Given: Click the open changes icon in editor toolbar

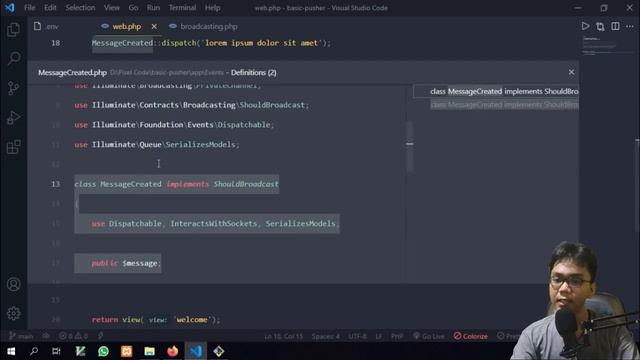Looking at the screenshot, I should pos(600,27).
